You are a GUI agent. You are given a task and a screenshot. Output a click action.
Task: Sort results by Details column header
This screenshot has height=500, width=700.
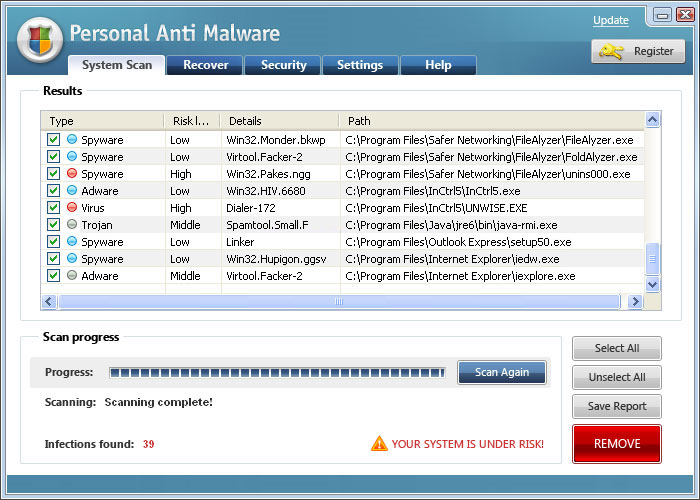tap(280, 121)
